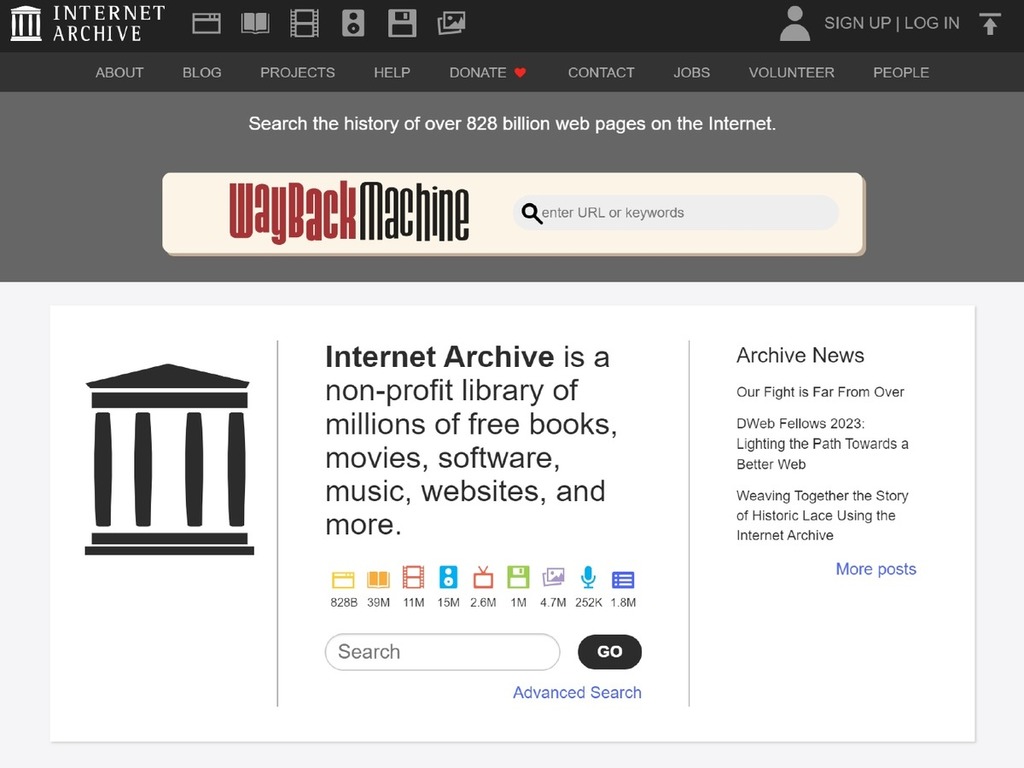Select the 4.7M images icon

click(553, 578)
